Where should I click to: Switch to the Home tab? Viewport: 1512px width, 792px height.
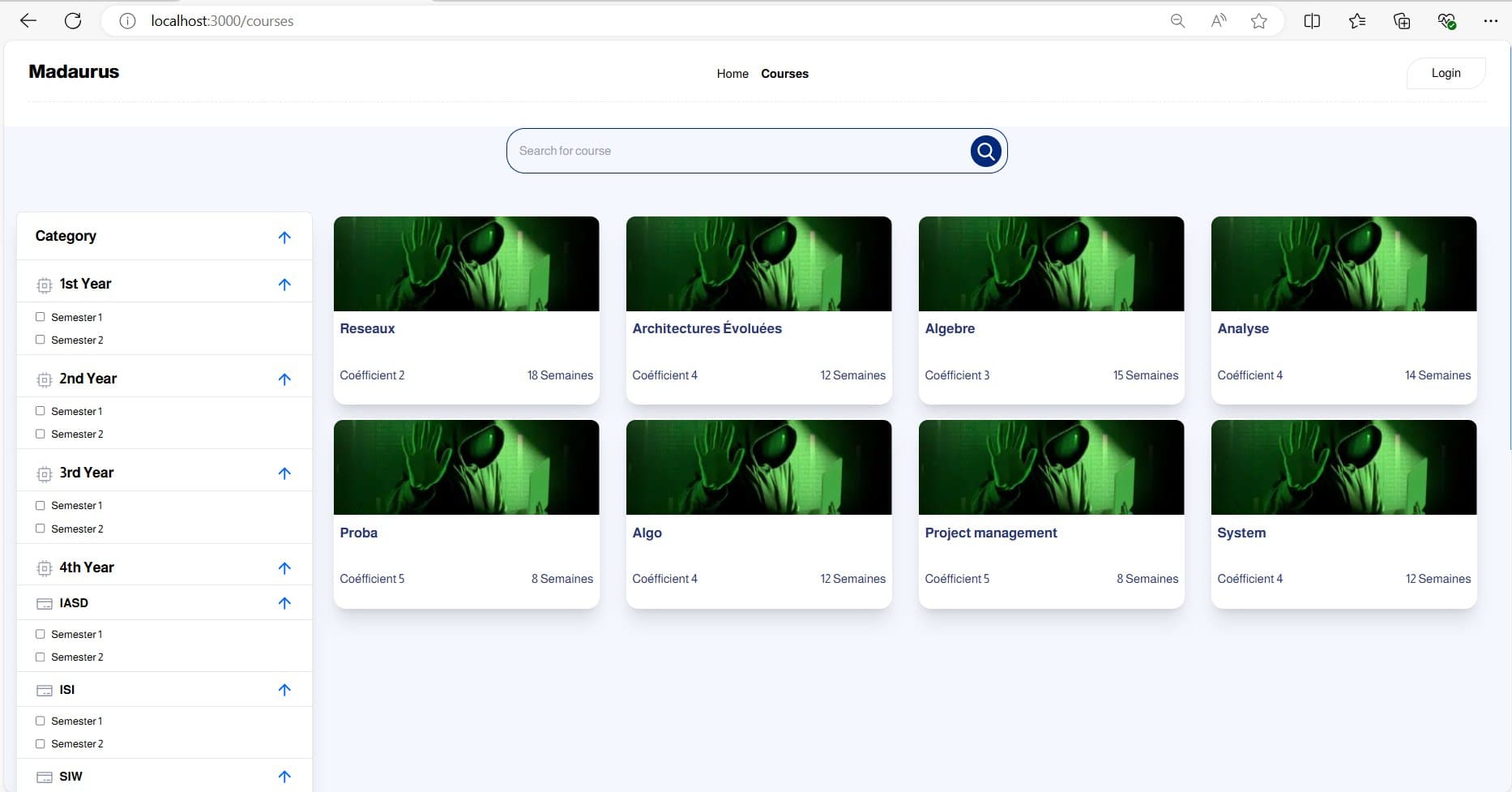click(732, 74)
